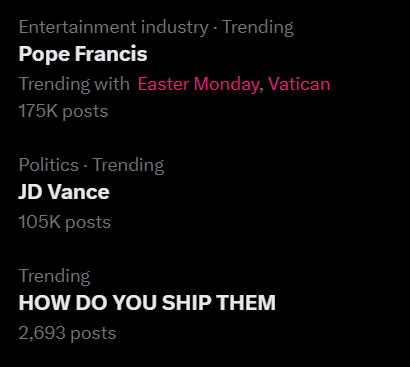Click 'Trending' beside Politics

coord(128,165)
